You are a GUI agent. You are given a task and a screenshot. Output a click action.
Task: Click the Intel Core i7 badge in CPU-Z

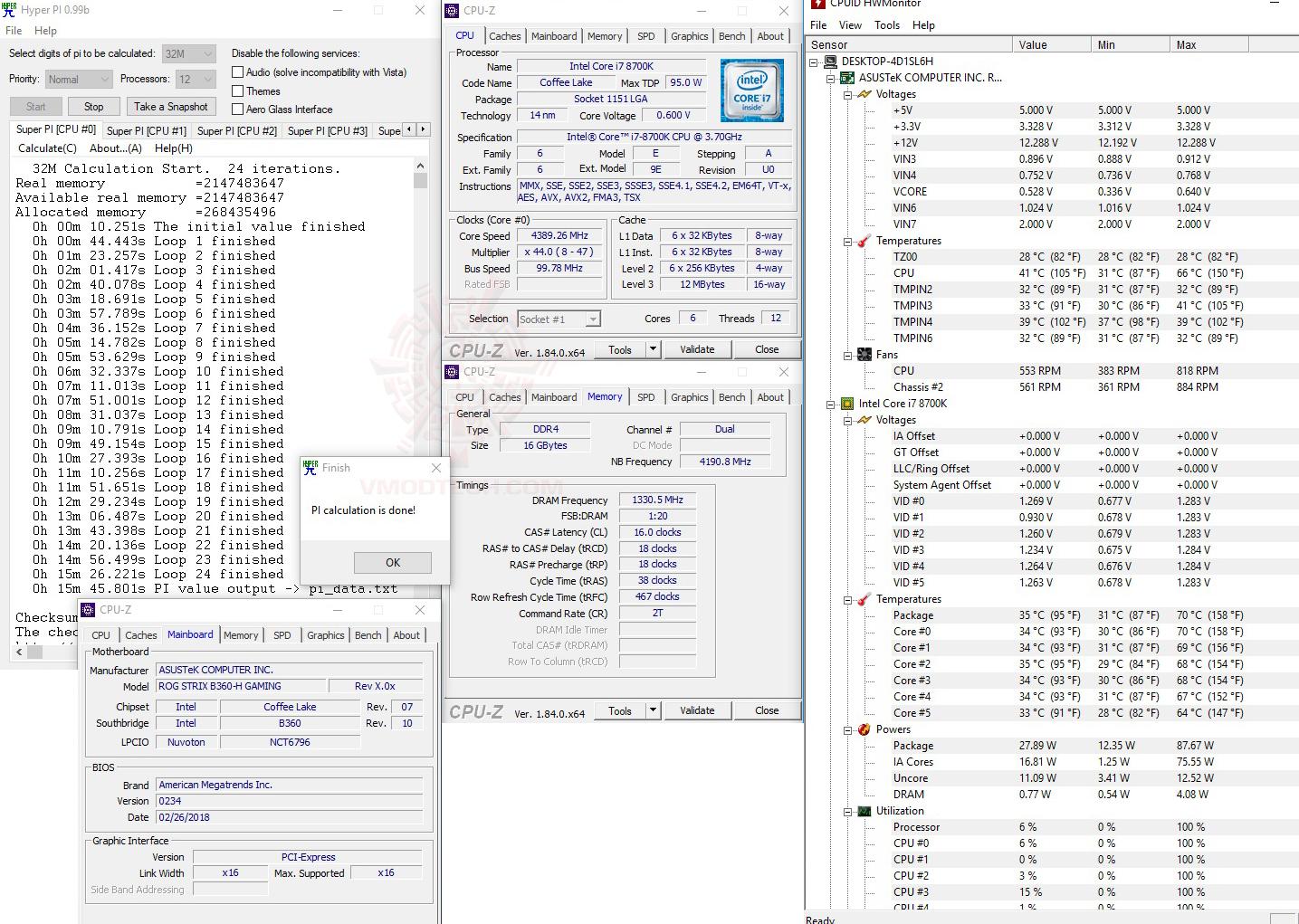(x=752, y=90)
